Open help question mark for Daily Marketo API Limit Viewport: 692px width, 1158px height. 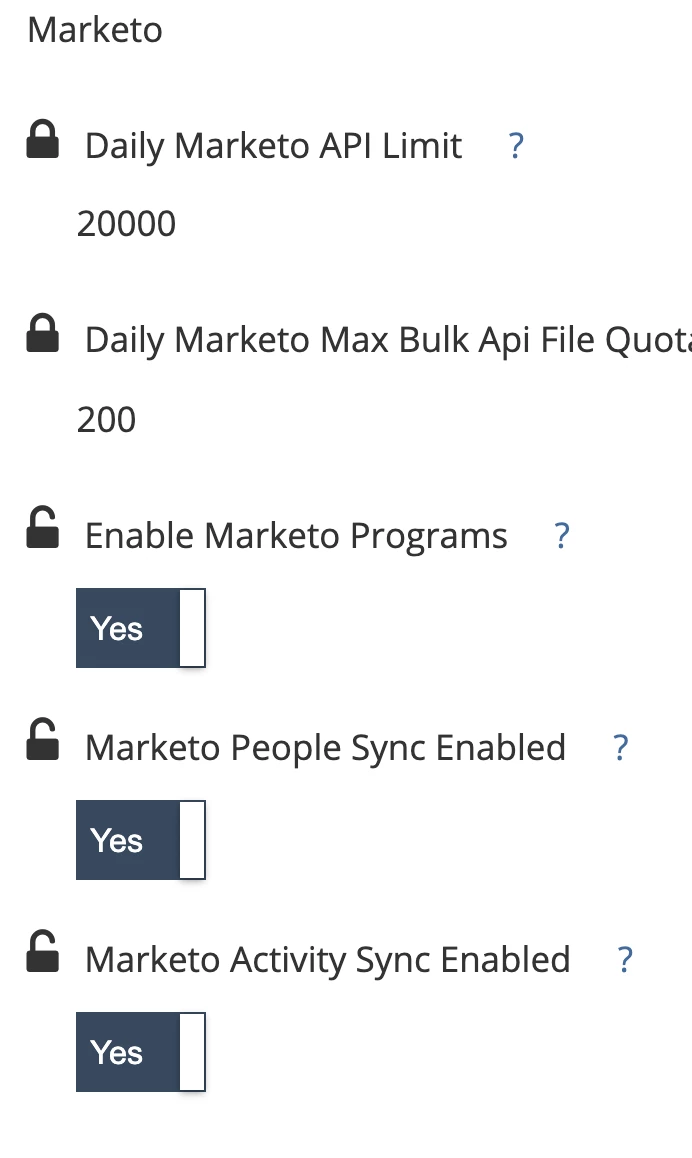click(x=516, y=146)
